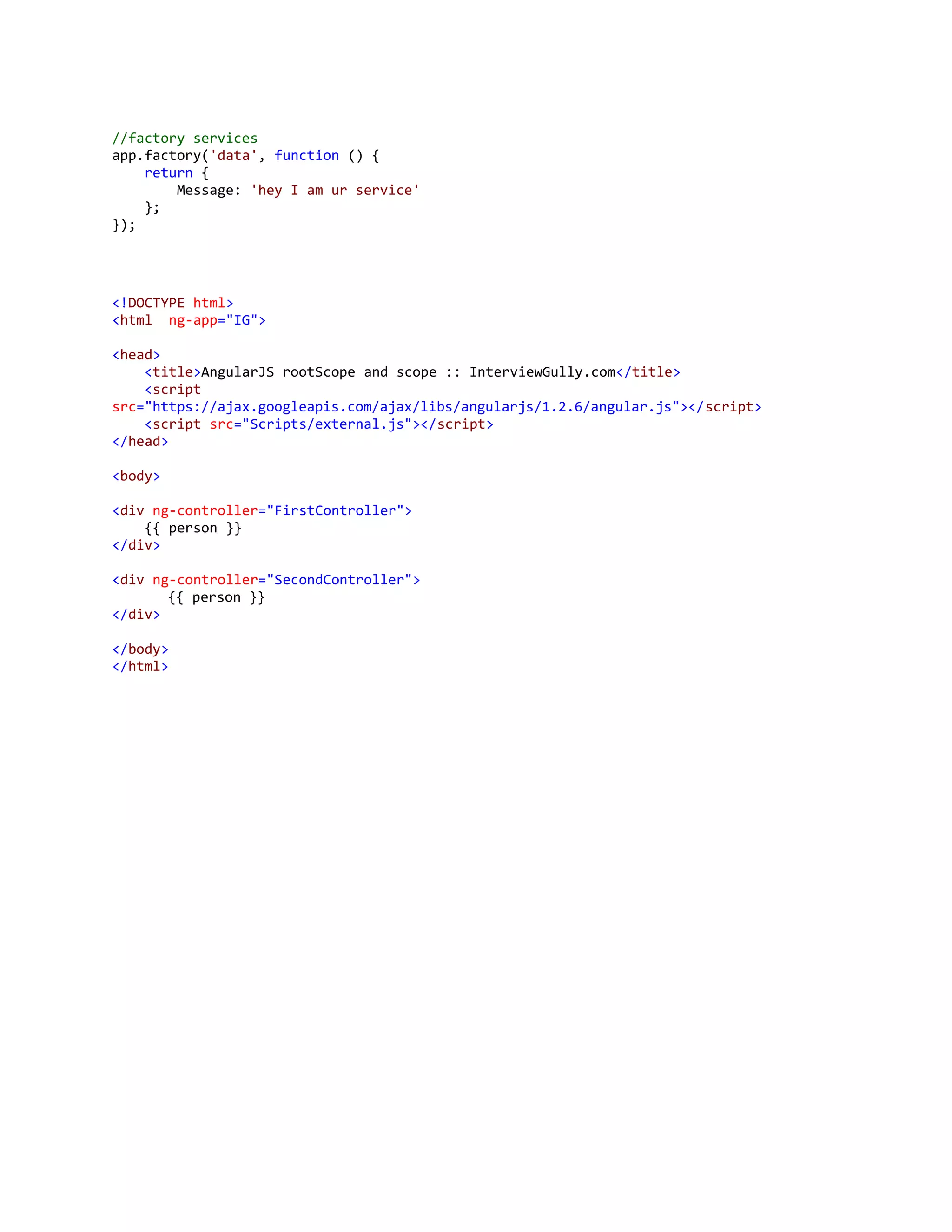Click the title line containing 'InterviewGully.com'

point(412,372)
